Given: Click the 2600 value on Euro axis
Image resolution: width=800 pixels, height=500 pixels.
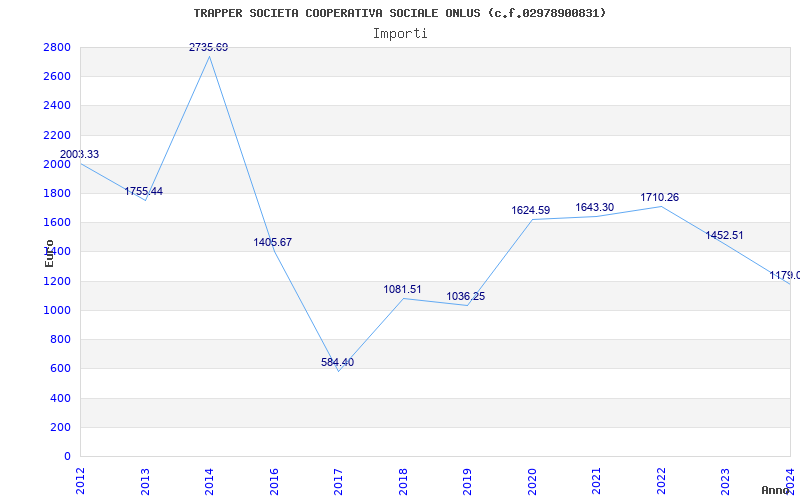Looking at the screenshot, I should pyautogui.click(x=57, y=77).
